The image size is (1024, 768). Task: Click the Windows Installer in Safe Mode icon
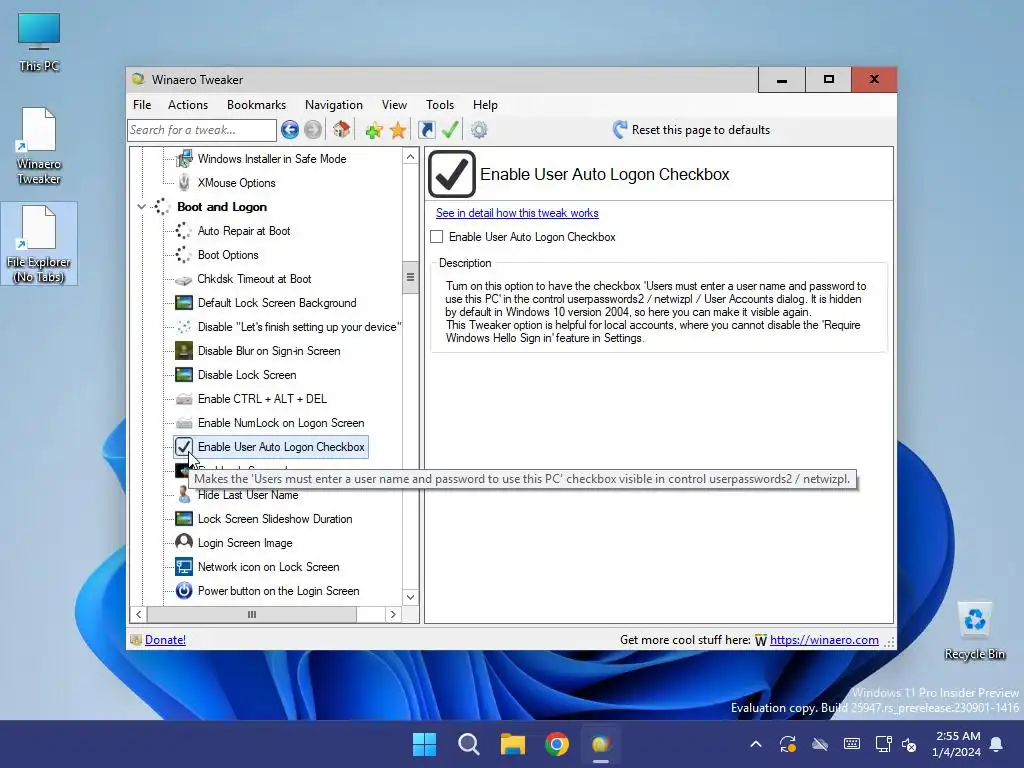pyautogui.click(x=184, y=159)
